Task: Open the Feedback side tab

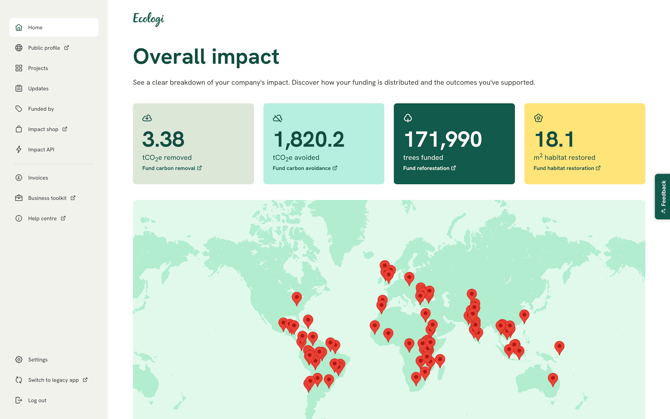Action: point(662,196)
